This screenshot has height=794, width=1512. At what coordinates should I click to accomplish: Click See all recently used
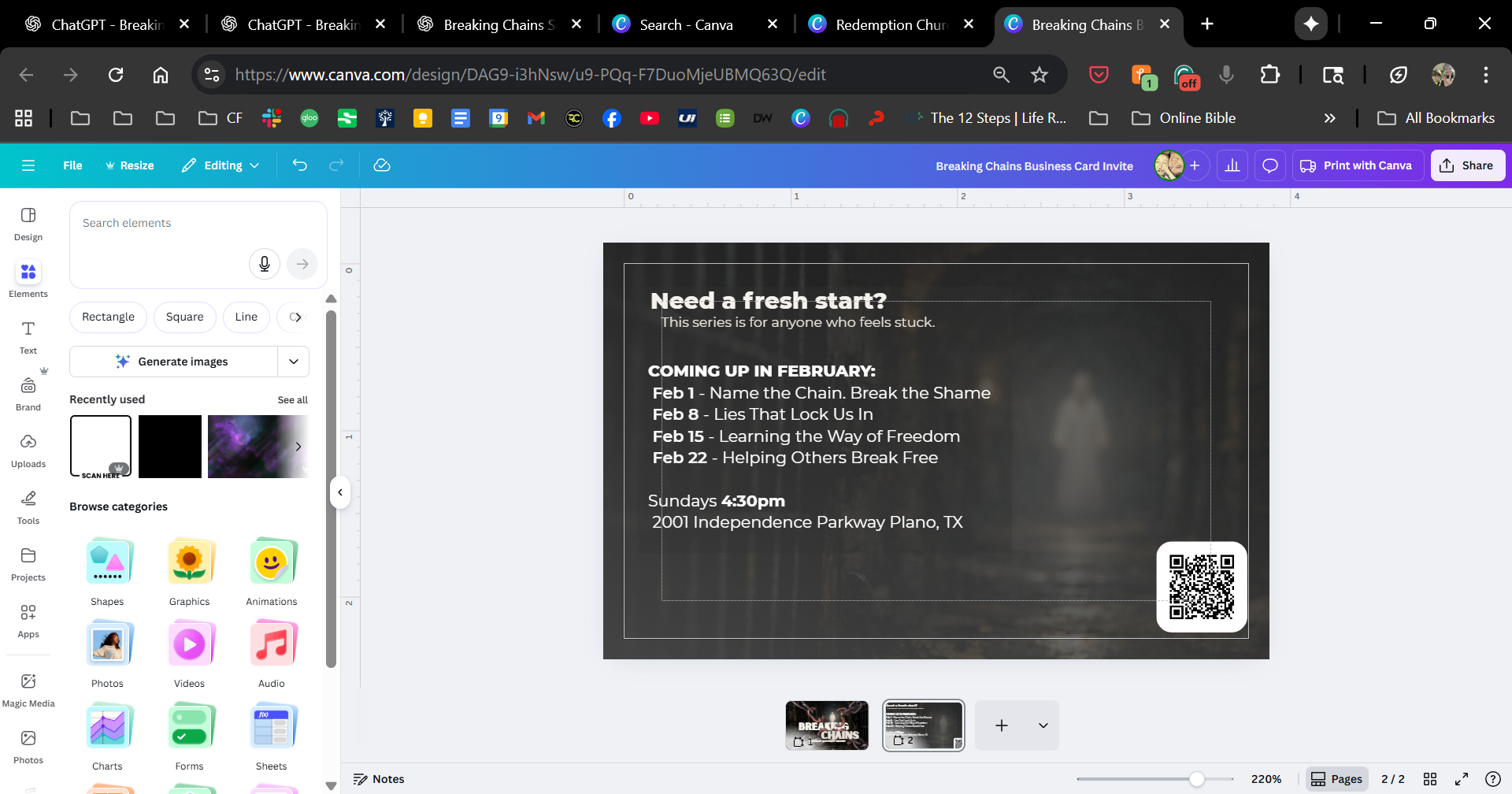292,400
